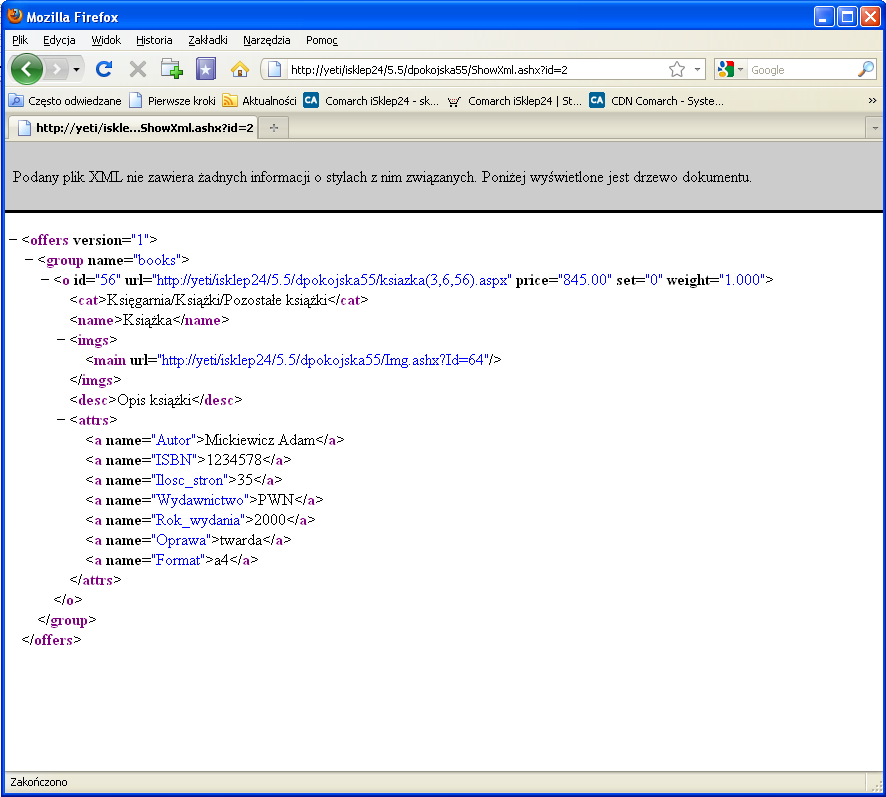
Task: Click the Bookmarks star toolbar icon
Action: coord(206,69)
